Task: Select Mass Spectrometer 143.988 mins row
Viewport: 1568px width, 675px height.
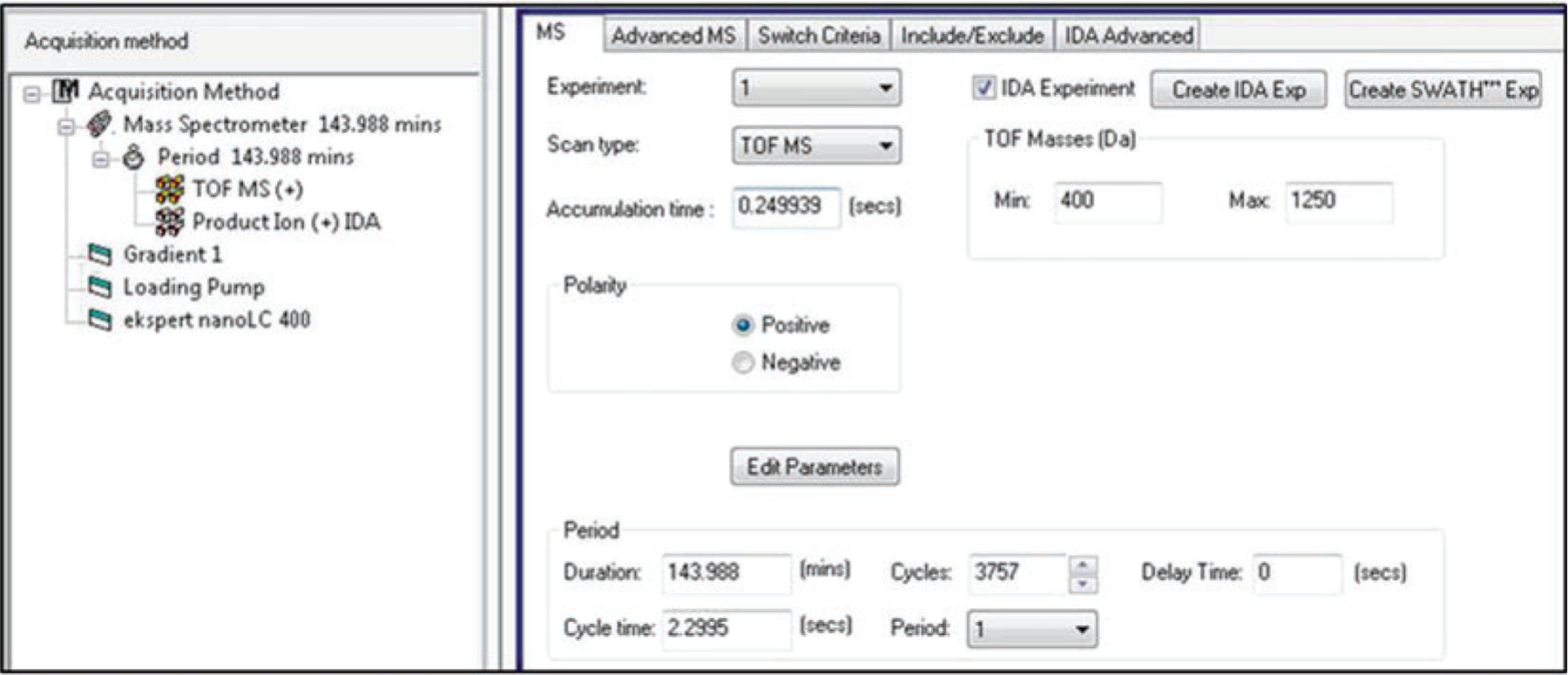Action: [x=282, y=125]
